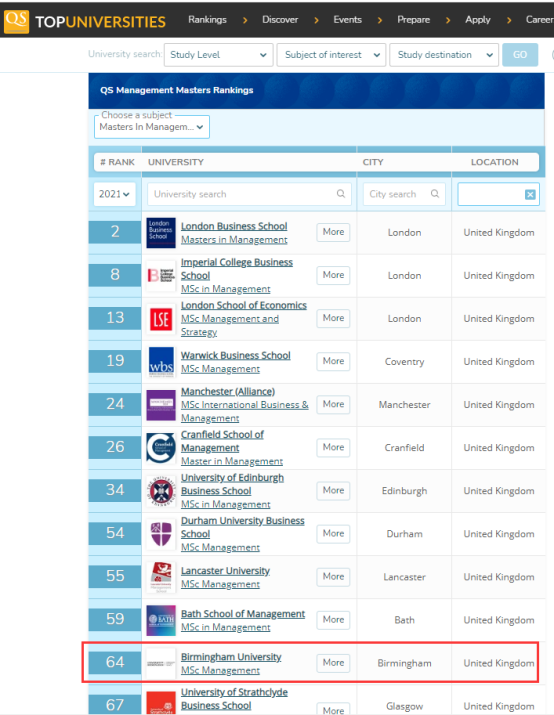Screen dimensions: 554x715
Task: Open the Careers menu item
Action: pos(539,20)
